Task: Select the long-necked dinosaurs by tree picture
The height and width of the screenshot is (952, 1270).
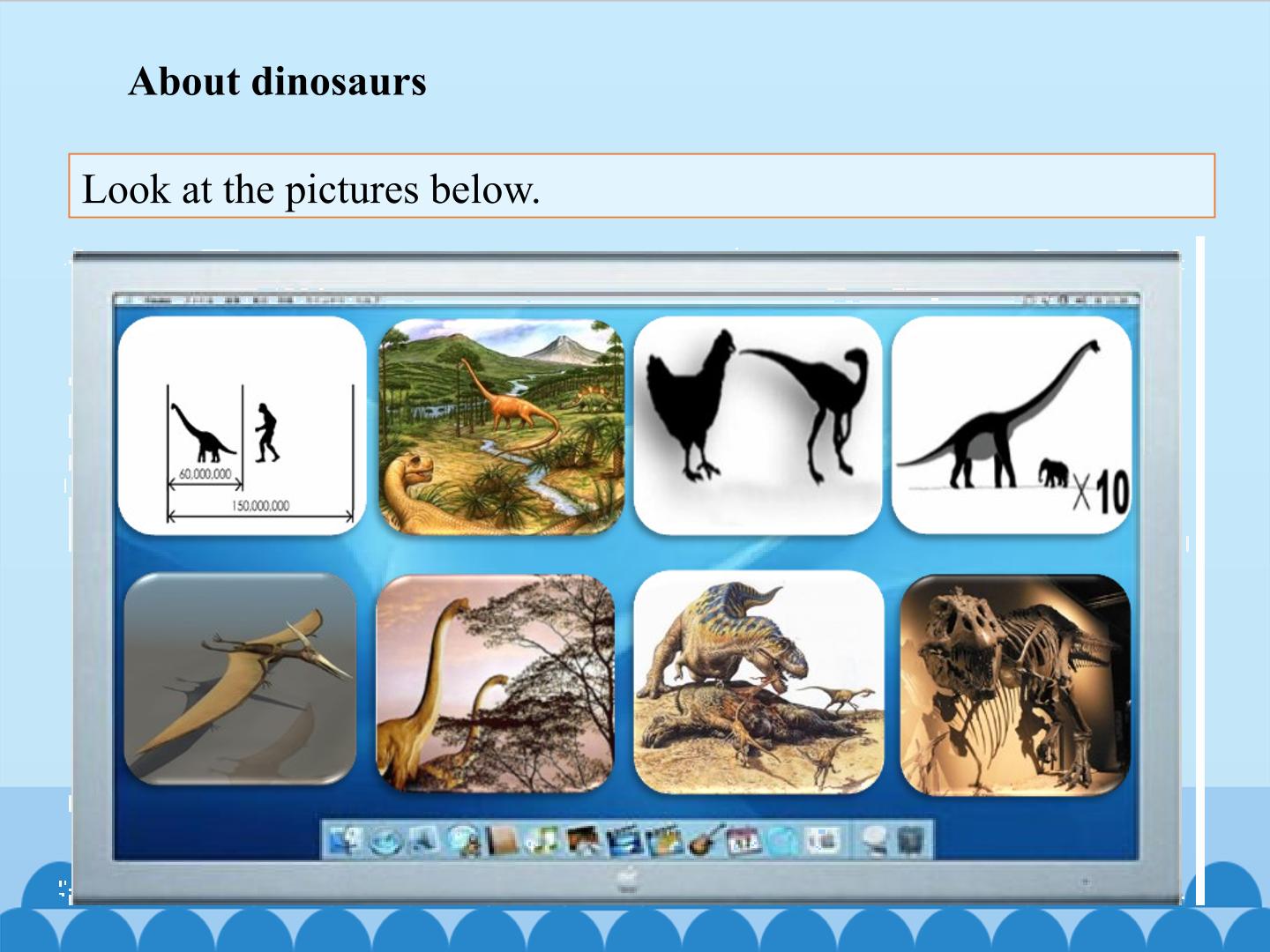Action: 496,684
